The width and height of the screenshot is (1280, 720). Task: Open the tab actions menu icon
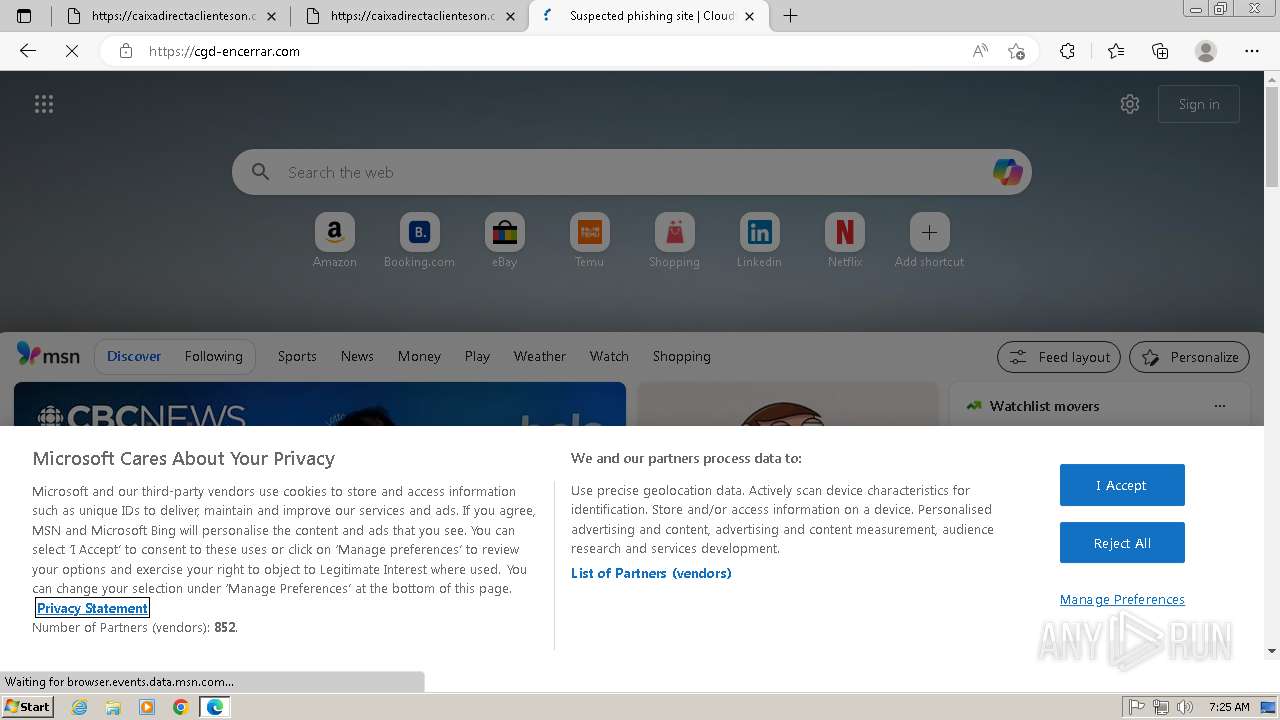click(24, 16)
